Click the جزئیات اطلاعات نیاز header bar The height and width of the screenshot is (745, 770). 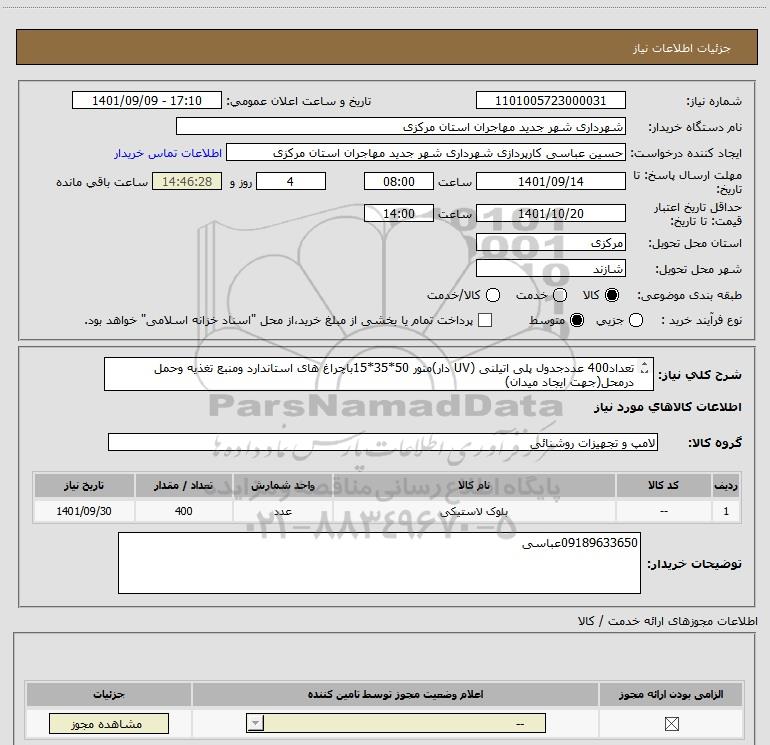point(386,47)
